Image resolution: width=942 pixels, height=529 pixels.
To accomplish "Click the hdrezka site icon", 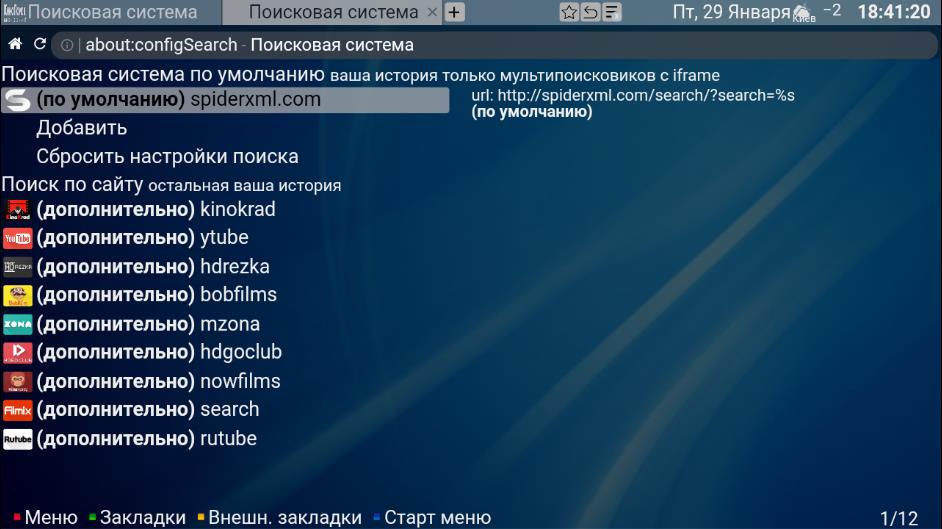I will click(x=17, y=267).
